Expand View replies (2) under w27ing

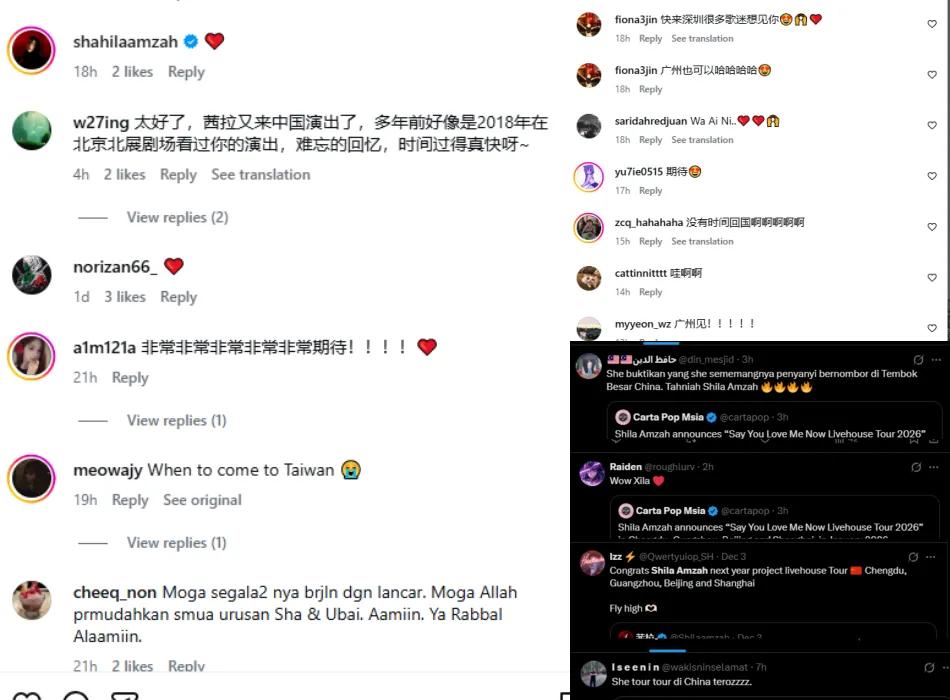[x=177, y=217]
